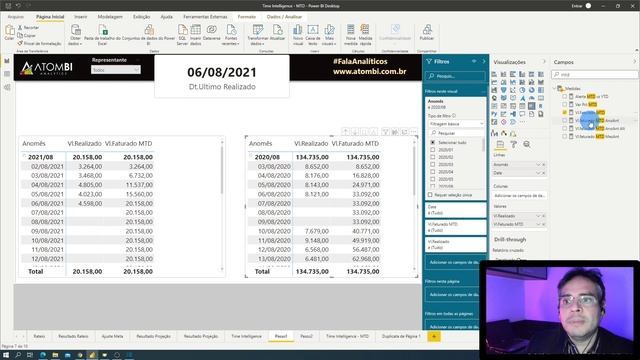Switch to Report view in left sidebar
Viewport: 640px width, 360px height.
click(7, 61)
